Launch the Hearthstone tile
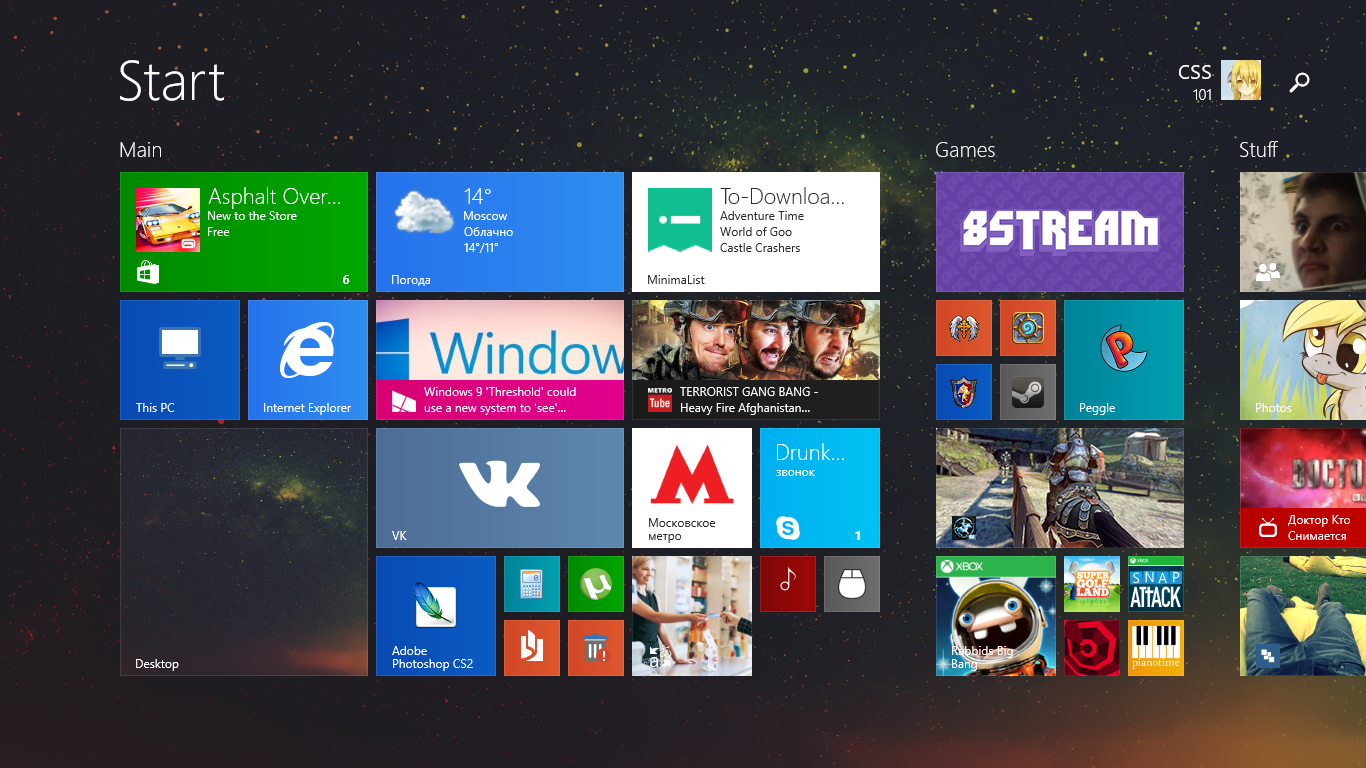Image resolution: width=1366 pixels, height=768 pixels. [x=1028, y=328]
